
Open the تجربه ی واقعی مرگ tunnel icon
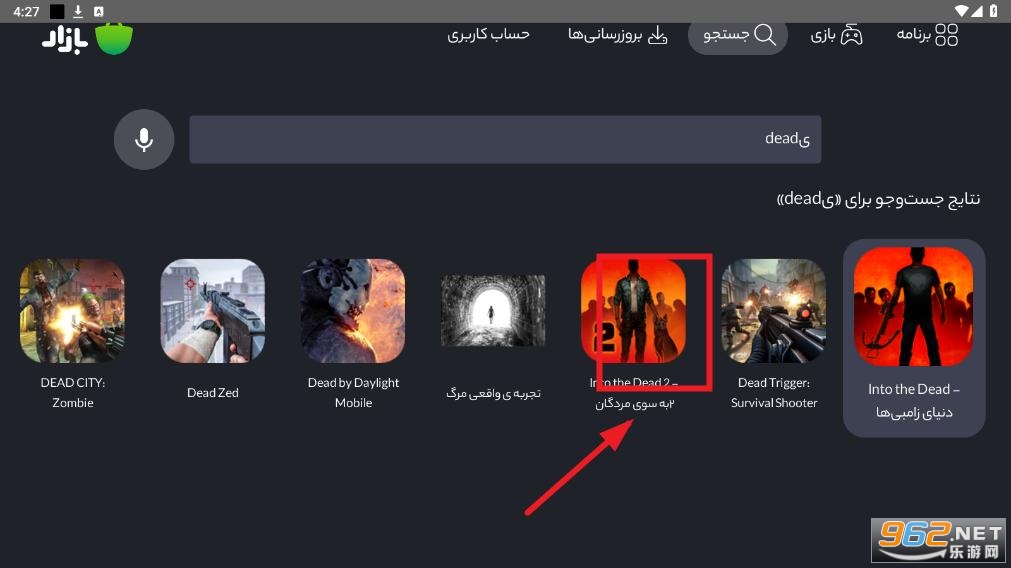[493, 311]
